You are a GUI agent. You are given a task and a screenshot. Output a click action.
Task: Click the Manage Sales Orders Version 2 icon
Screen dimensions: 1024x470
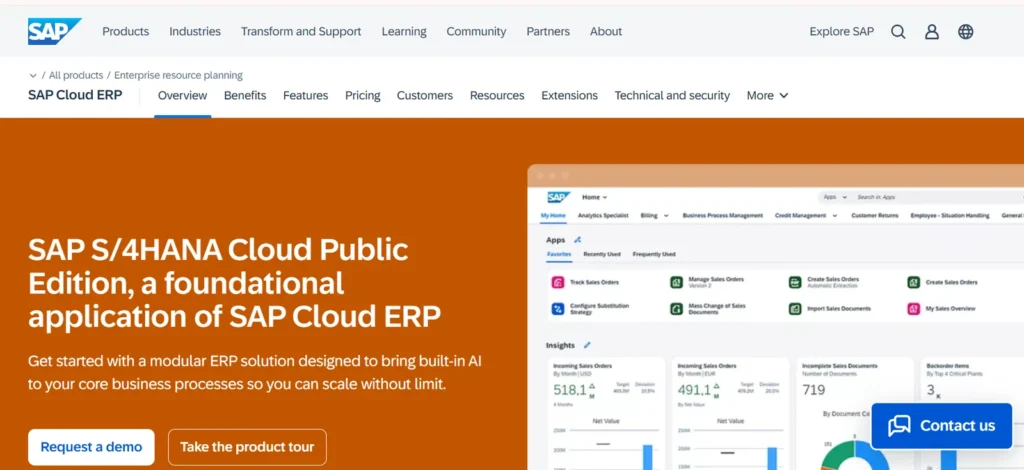pyautogui.click(x=677, y=283)
